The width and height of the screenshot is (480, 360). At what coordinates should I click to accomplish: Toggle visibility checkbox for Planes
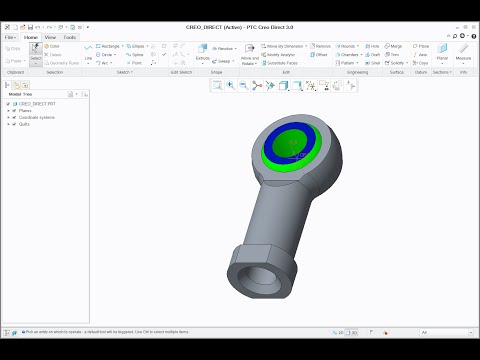[14, 111]
